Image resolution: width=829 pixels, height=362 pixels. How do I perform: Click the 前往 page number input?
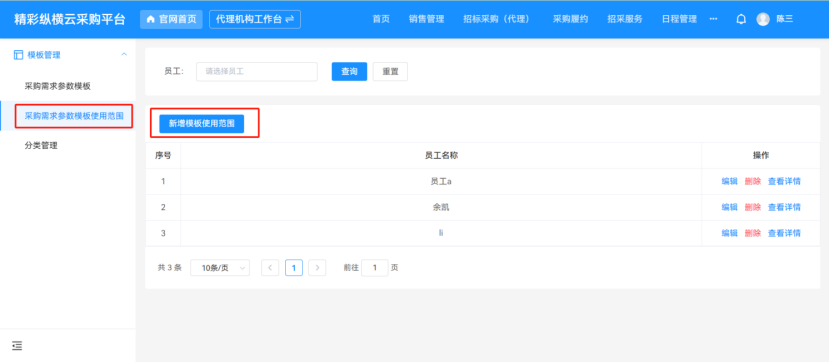pyautogui.click(x=375, y=268)
